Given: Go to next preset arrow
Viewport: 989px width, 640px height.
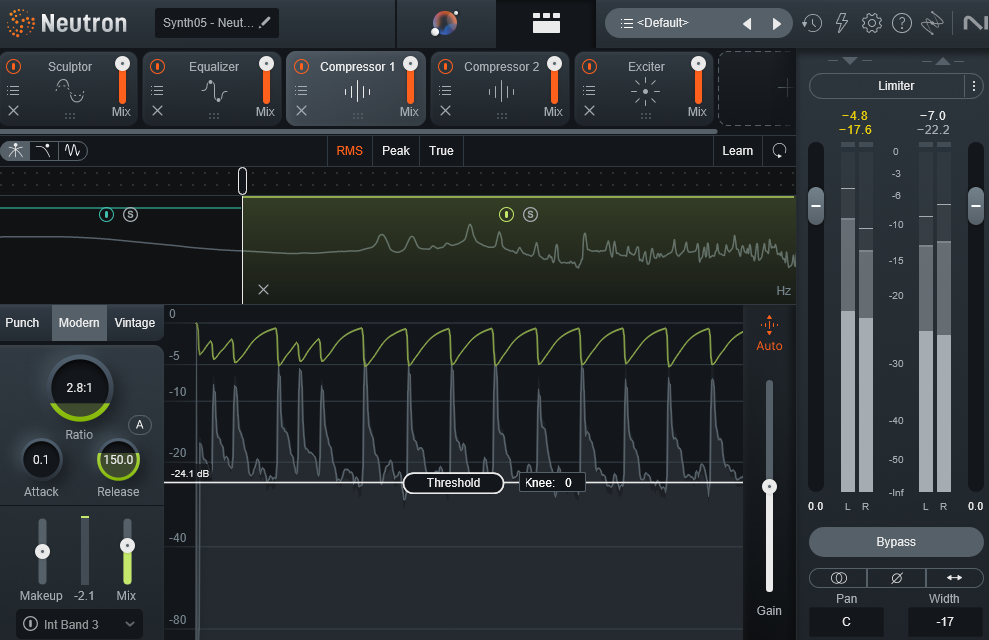Looking at the screenshot, I should pyautogui.click(x=777, y=24).
